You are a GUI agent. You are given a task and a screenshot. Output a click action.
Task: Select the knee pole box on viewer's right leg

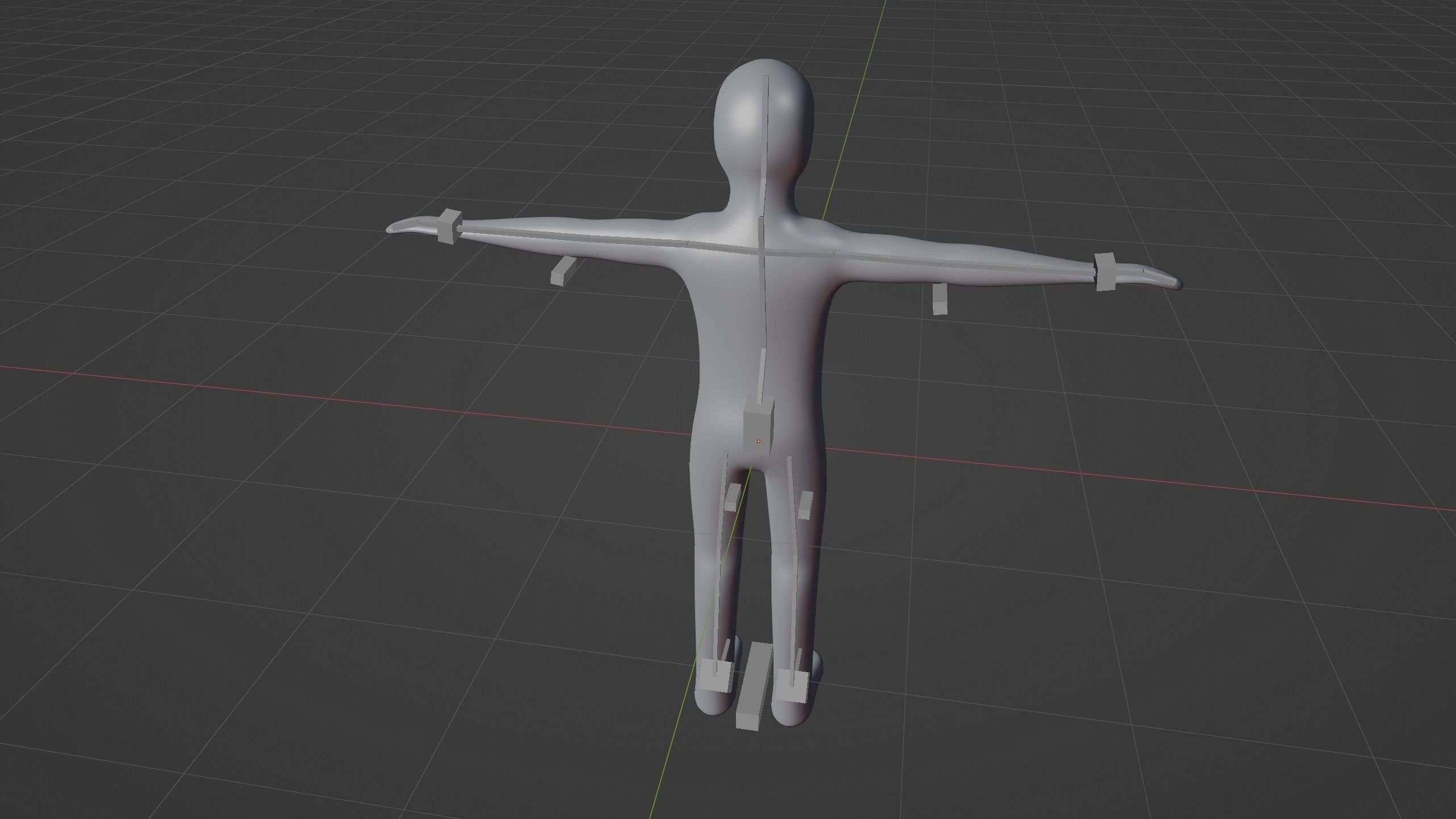point(806,506)
